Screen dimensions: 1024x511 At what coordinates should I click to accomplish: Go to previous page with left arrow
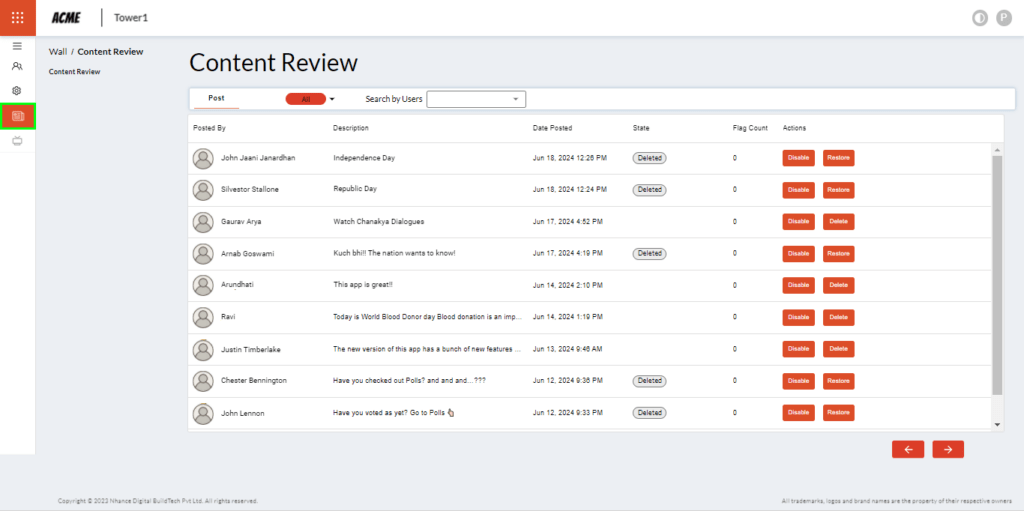(908, 450)
